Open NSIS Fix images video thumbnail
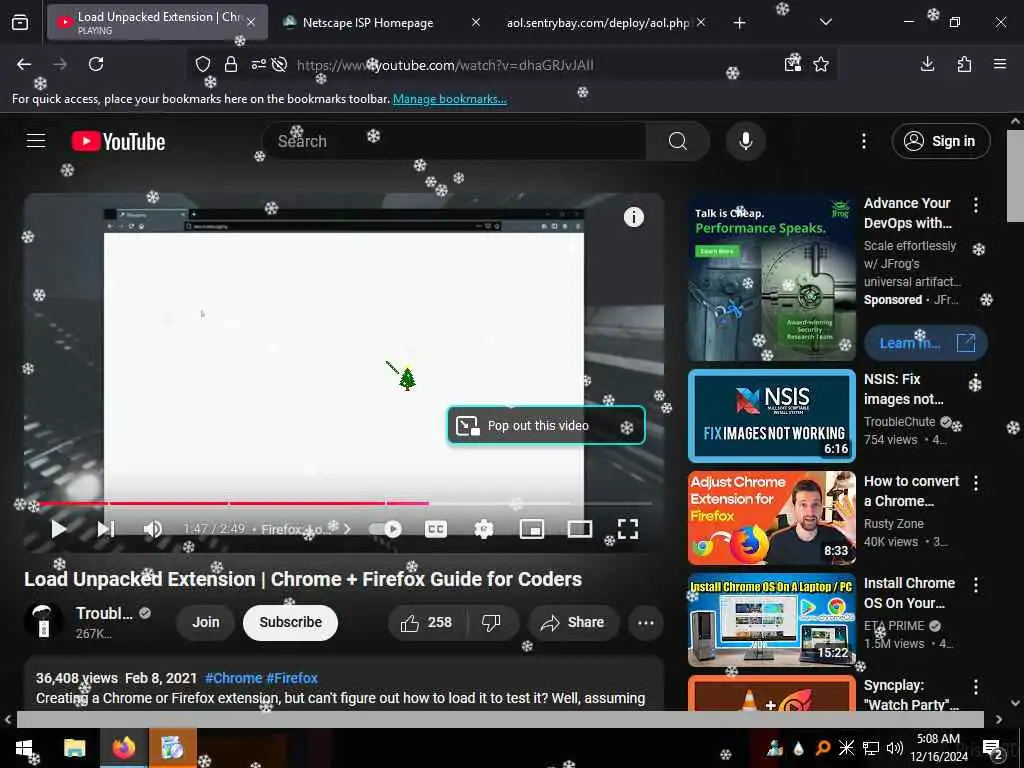Image resolution: width=1024 pixels, height=768 pixels. point(771,416)
